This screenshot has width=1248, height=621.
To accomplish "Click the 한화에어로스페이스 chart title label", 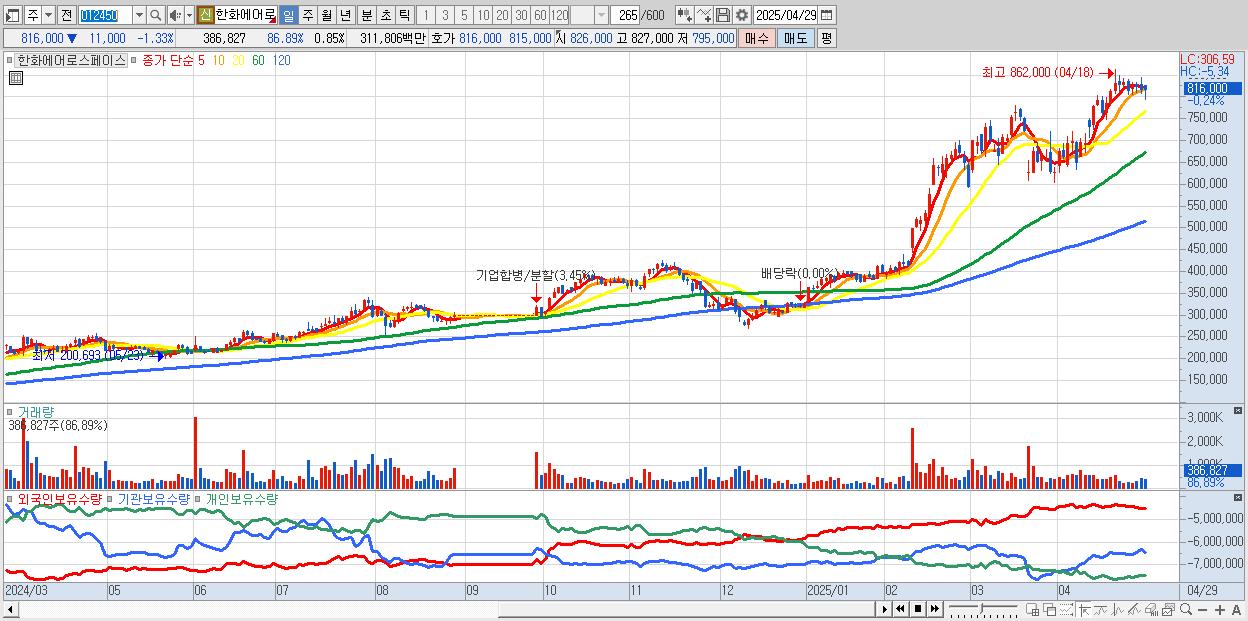I will (72, 60).
